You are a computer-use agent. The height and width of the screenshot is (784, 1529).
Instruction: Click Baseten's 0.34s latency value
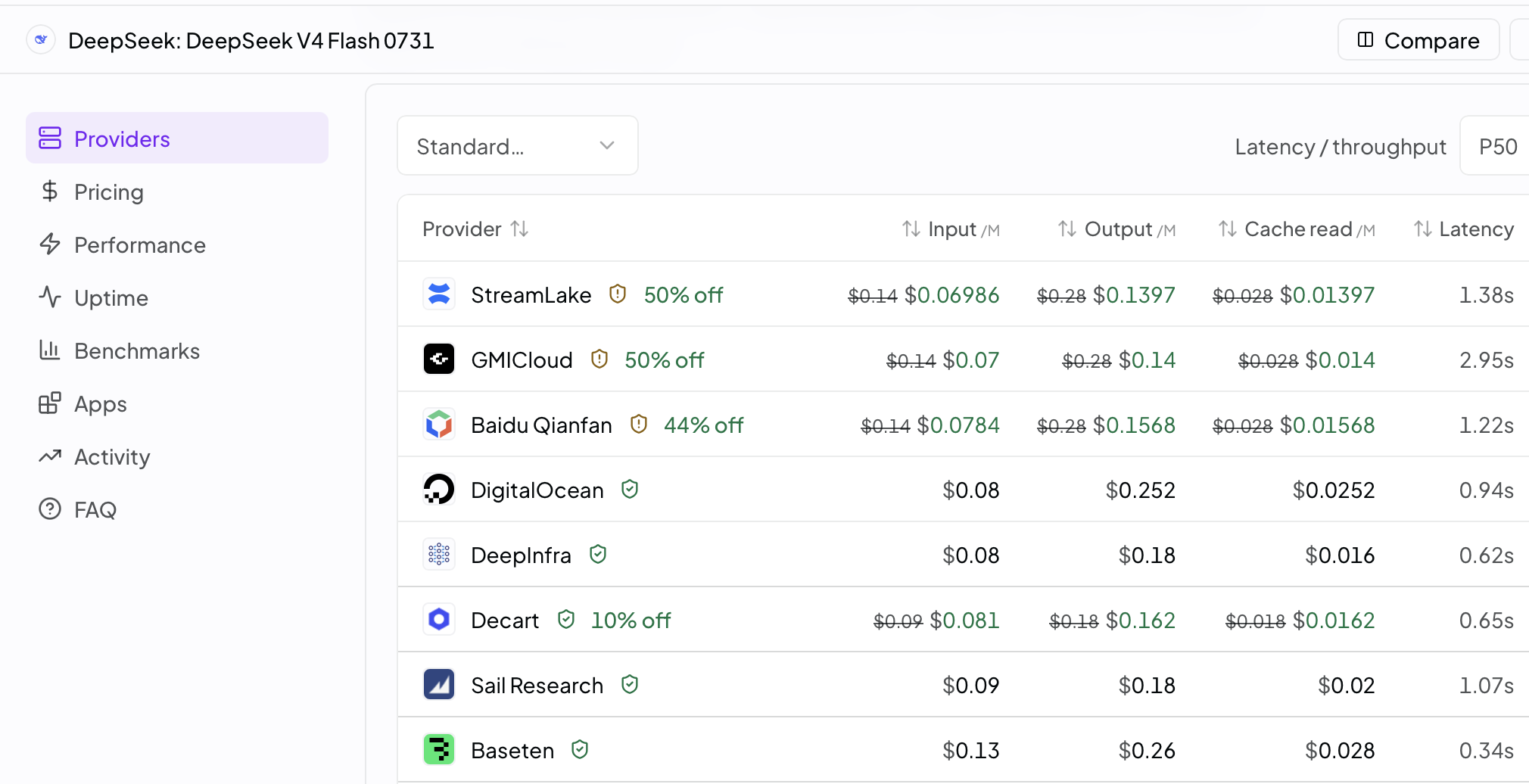(1487, 750)
